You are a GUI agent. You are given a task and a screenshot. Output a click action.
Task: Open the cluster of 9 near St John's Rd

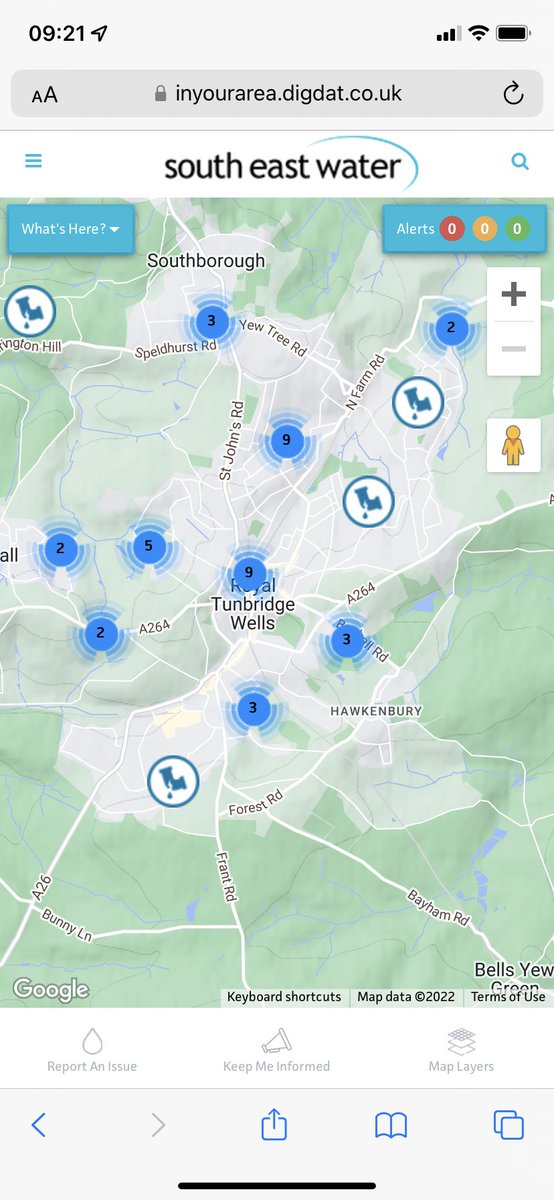[287, 440]
